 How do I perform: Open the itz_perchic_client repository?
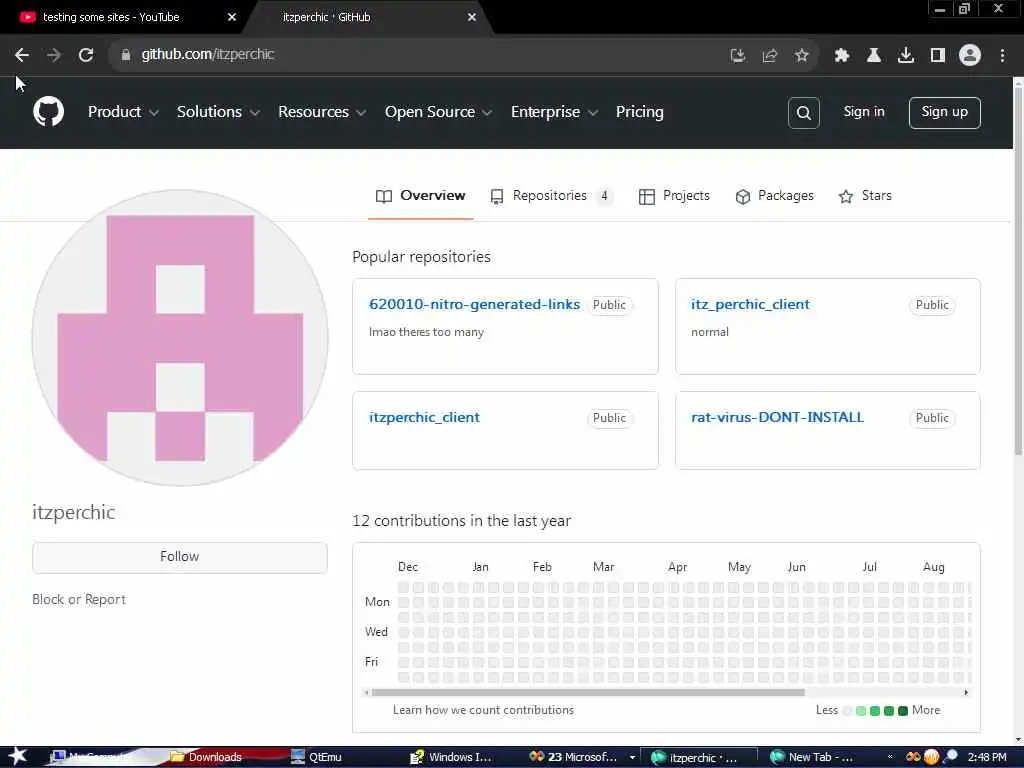[x=750, y=304]
